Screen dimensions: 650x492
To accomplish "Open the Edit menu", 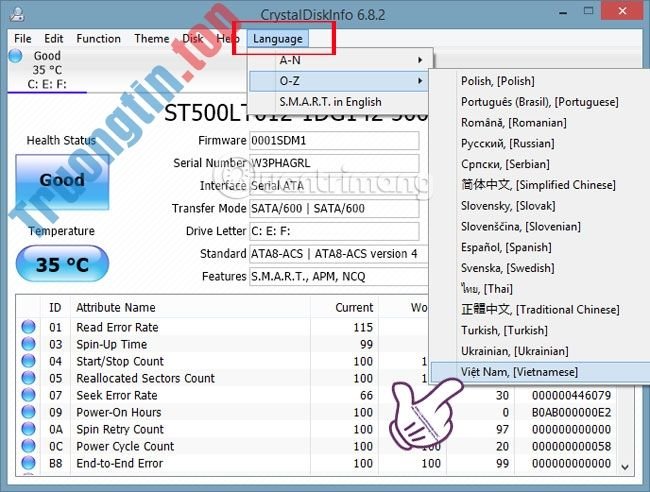I will coord(53,39).
